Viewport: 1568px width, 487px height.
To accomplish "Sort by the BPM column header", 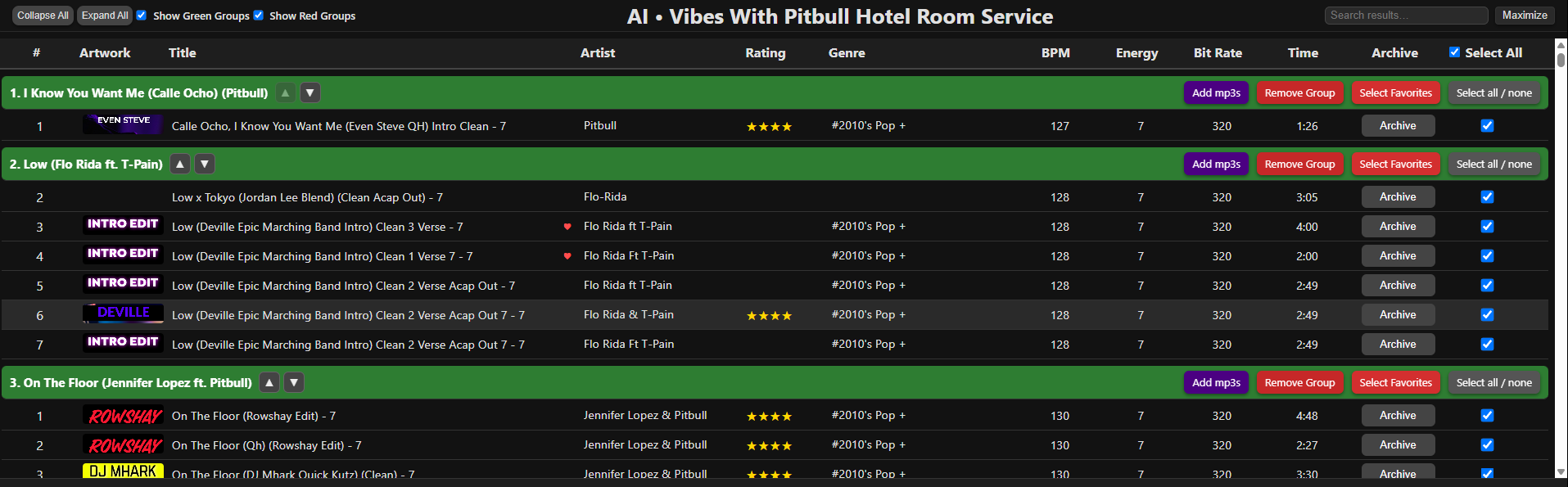I will (1055, 53).
